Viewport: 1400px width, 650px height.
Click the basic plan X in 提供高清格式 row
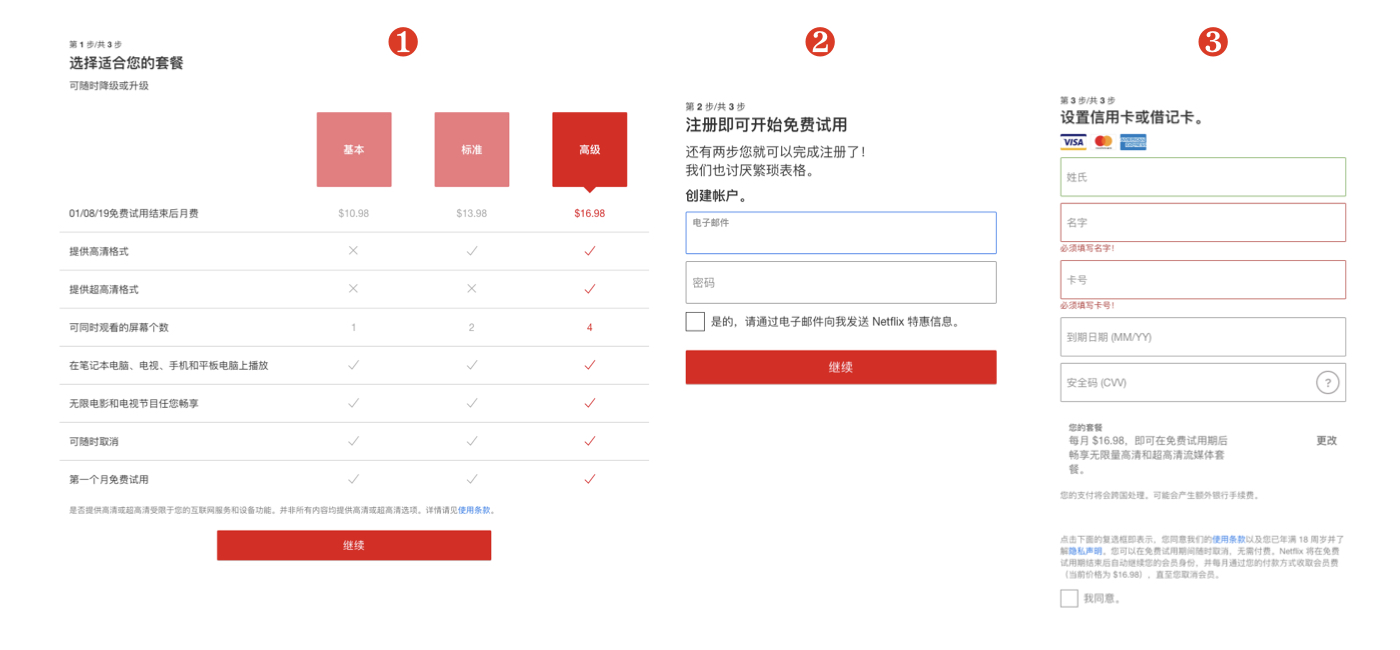(x=353, y=251)
